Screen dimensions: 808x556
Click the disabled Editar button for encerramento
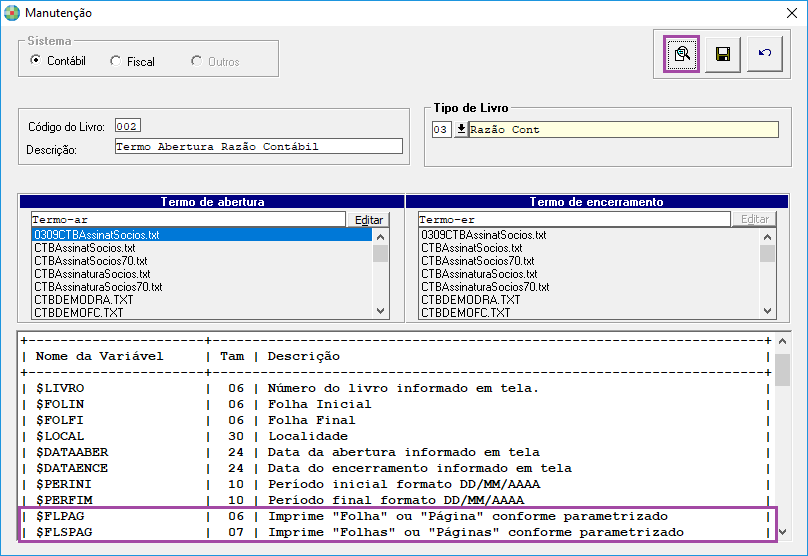(x=754, y=219)
